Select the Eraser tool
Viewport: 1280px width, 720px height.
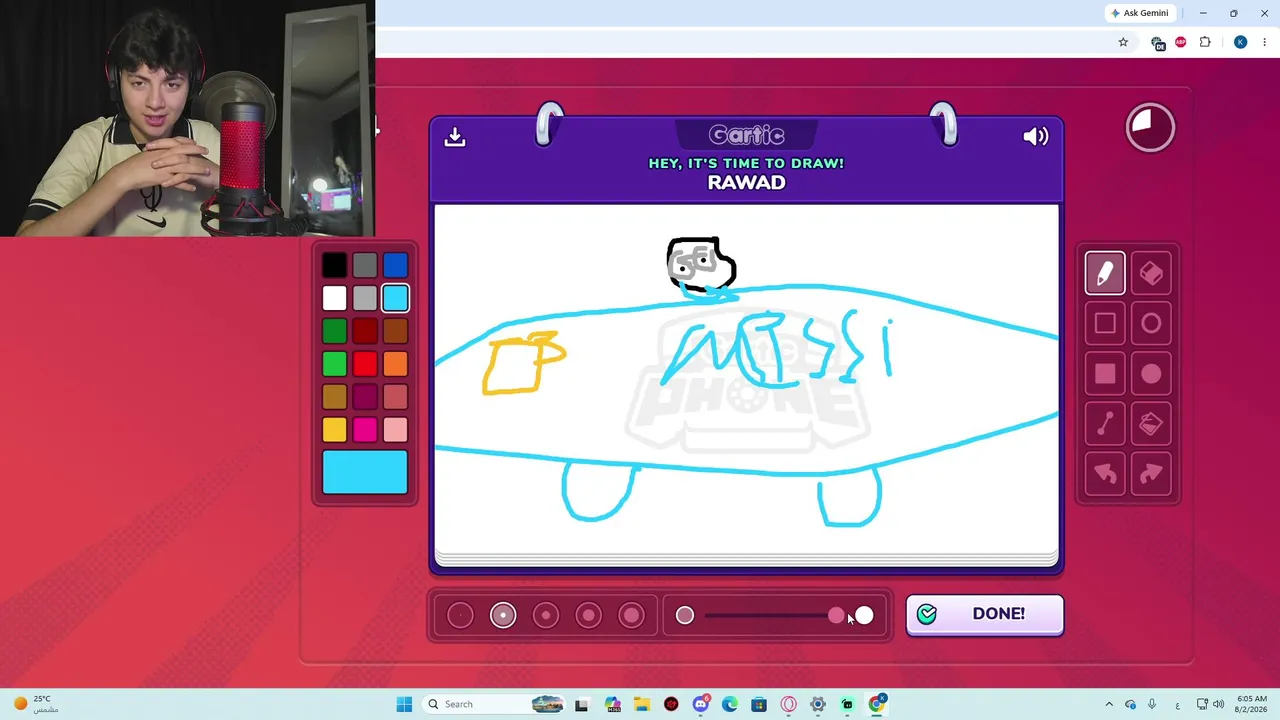tap(1151, 273)
